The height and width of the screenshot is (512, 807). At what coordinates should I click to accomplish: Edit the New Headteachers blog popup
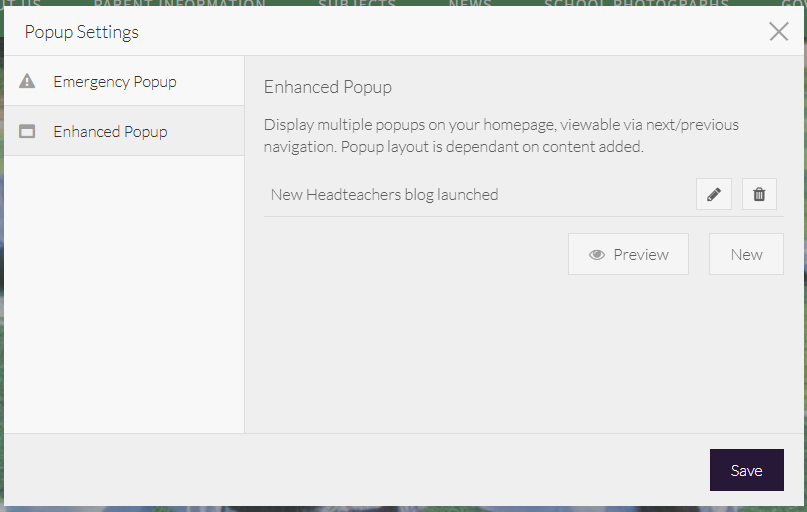[713, 195]
